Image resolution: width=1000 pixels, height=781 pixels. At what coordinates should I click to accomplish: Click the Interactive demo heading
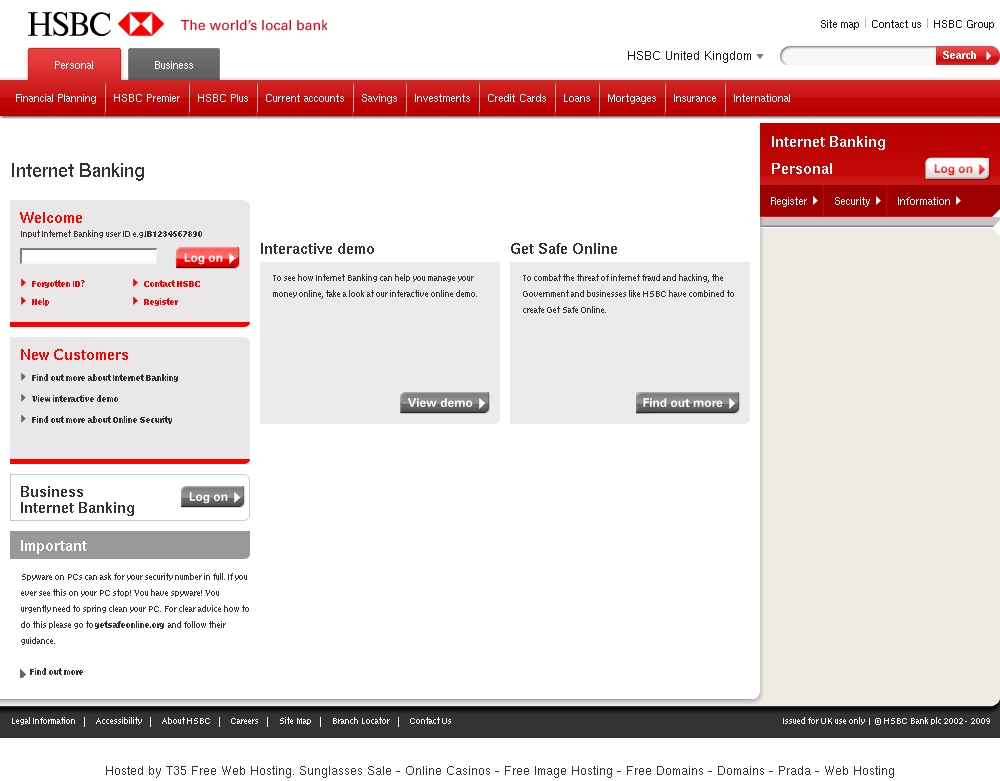pos(317,249)
